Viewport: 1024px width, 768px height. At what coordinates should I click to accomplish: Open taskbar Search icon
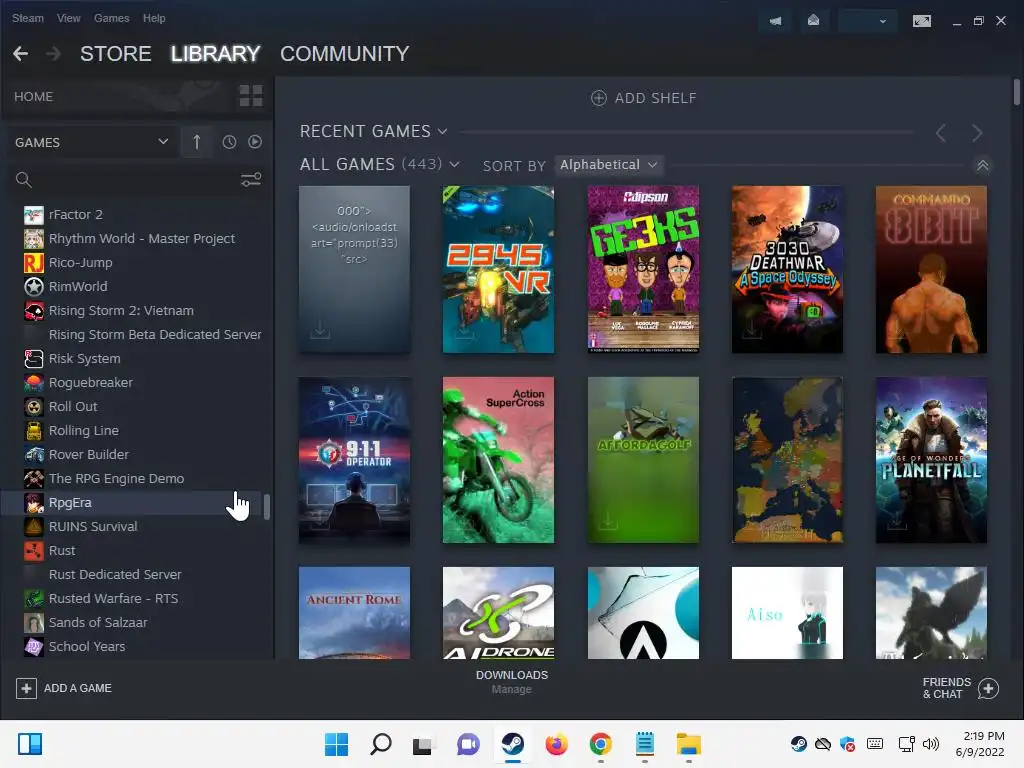click(381, 744)
